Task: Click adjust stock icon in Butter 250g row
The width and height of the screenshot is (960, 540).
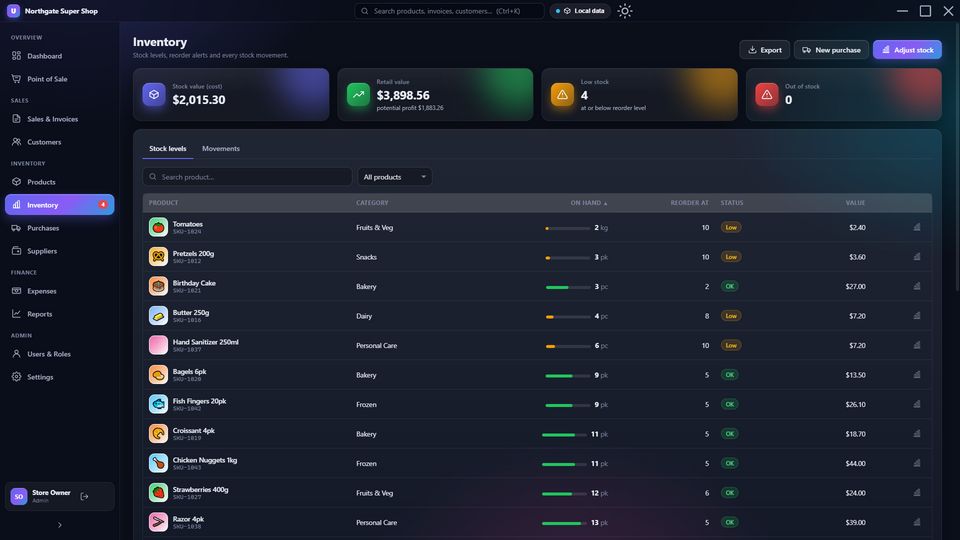Action: 917,315
